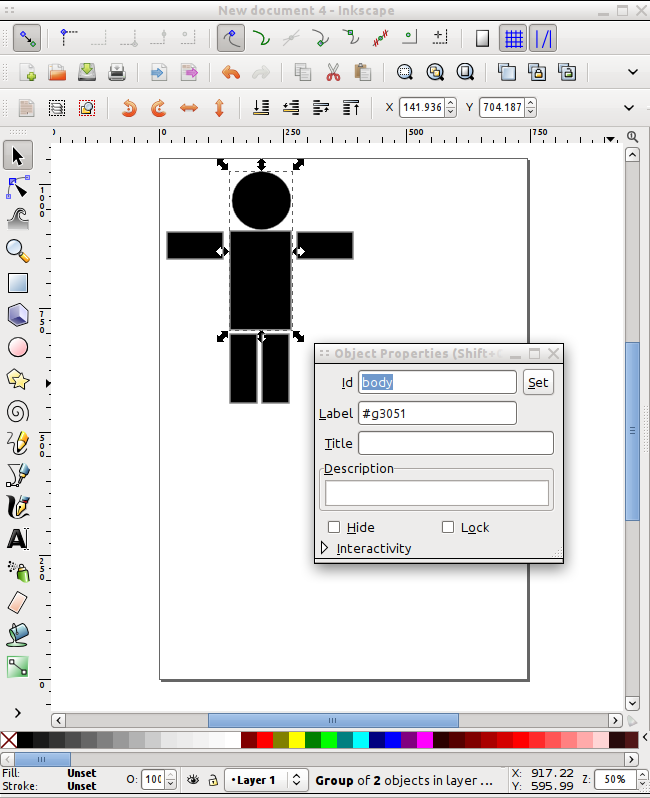Screen dimensions: 650x798
Task: Click the no-color X swatch
Action: pyautogui.click(x=9, y=739)
